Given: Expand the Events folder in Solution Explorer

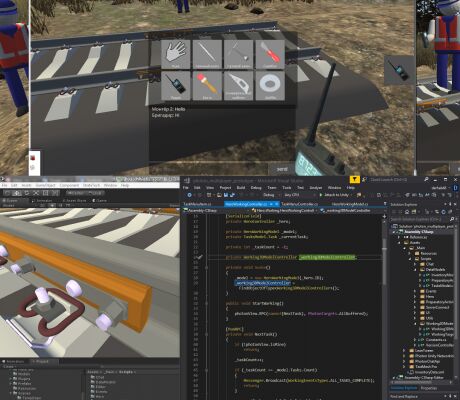Looking at the screenshot, I should point(415,291).
